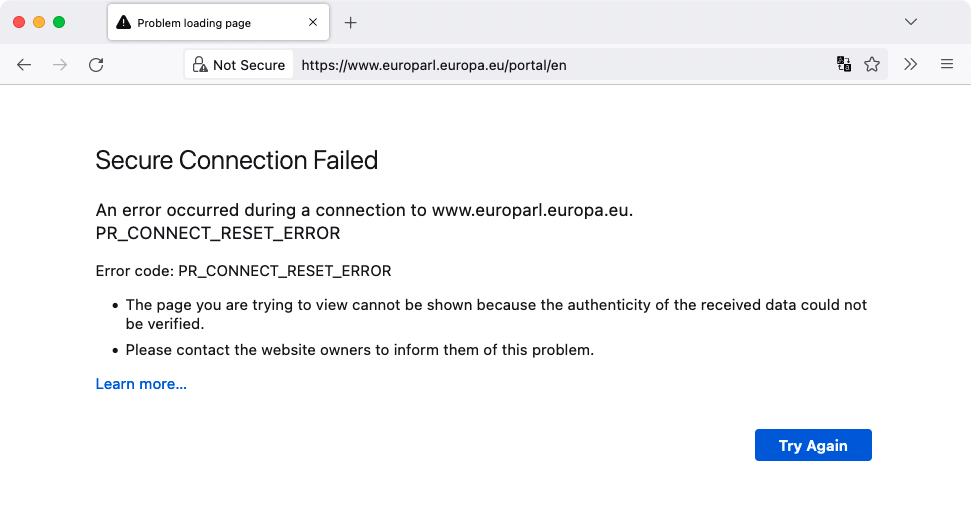The image size is (971, 524).
Task: Close the Problem loading page tab
Action: (313, 22)
